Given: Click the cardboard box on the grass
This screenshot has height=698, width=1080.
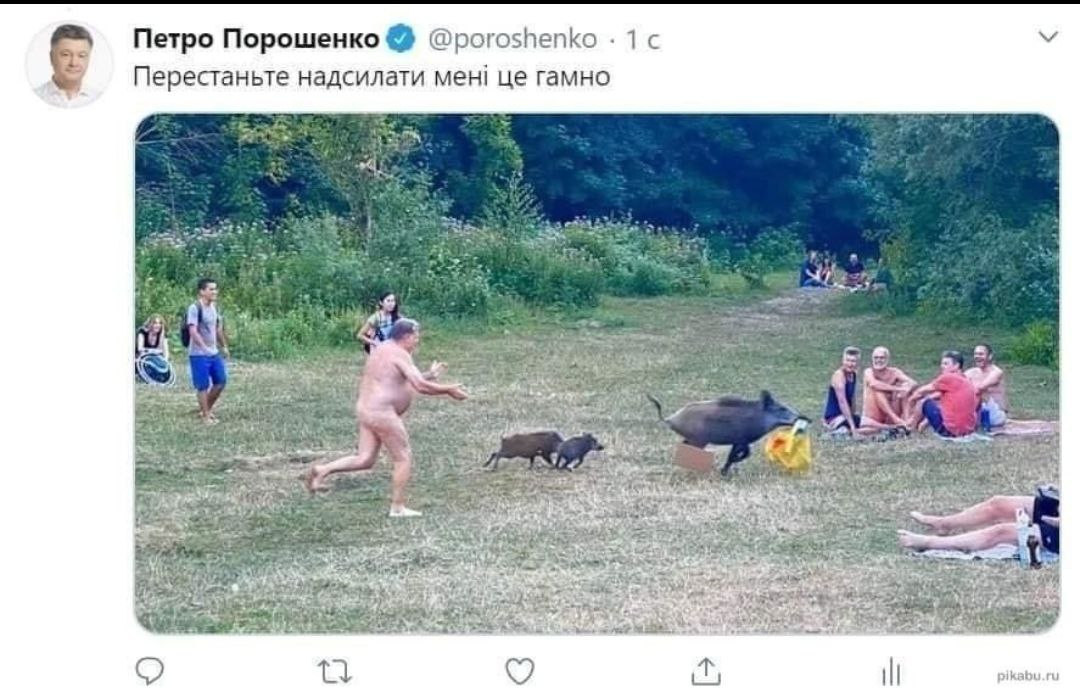Looking at the screenshot, I should click(x=694, y=457).
